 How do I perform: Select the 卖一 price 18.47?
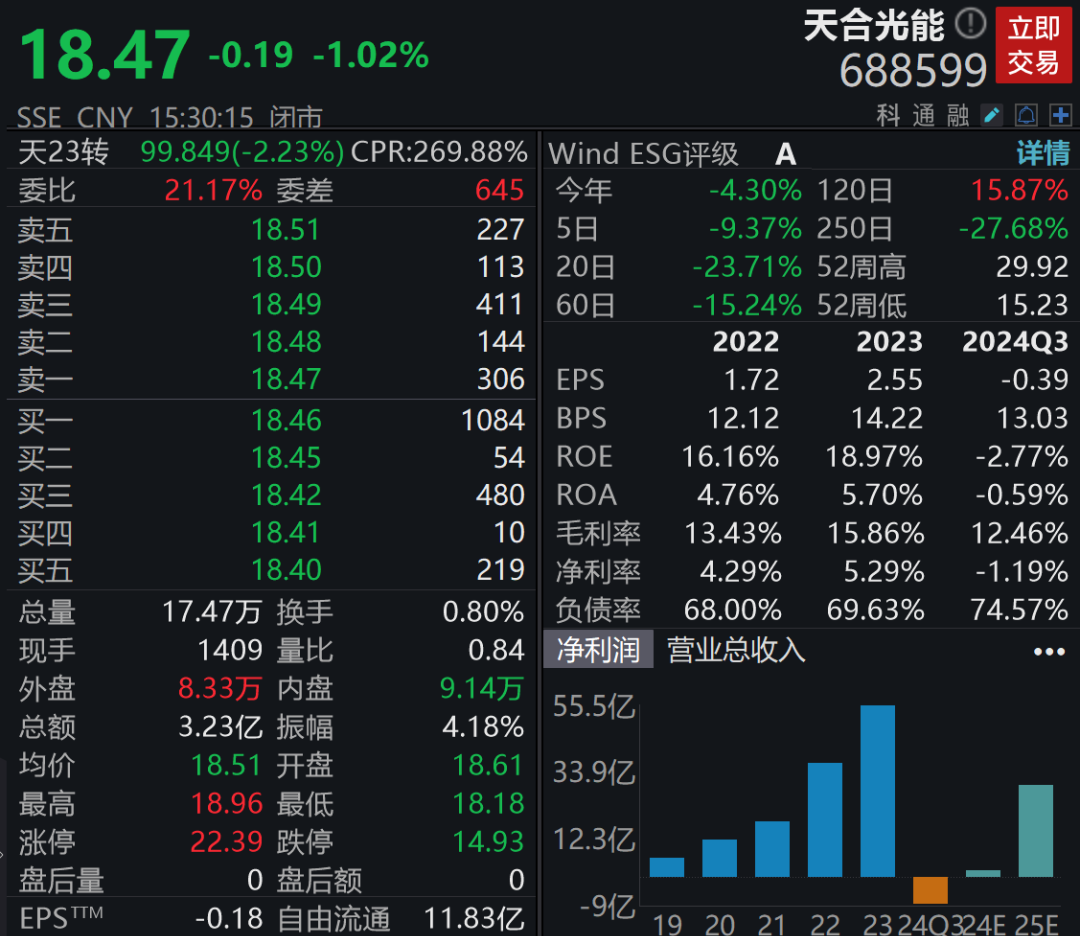click(x=286, y=379)
